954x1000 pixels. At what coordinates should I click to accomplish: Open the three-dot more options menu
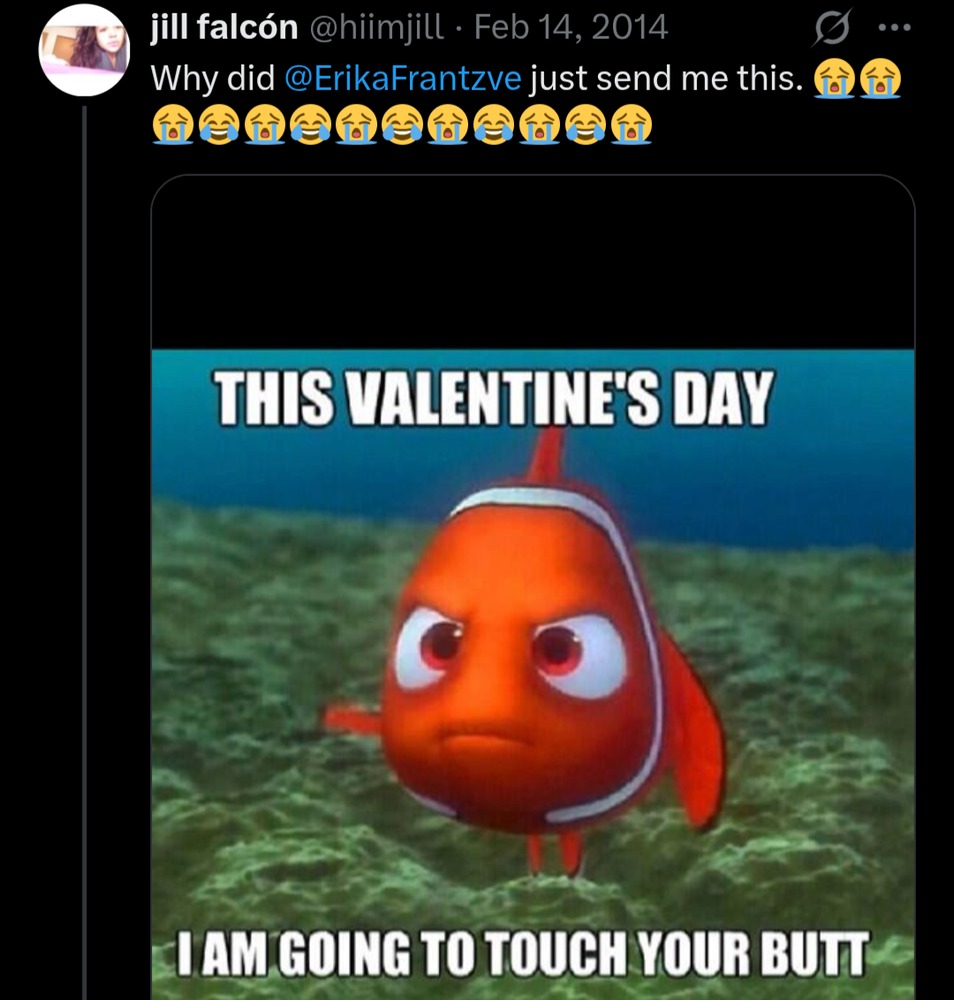pyautogui.click(x=893, y=28)
